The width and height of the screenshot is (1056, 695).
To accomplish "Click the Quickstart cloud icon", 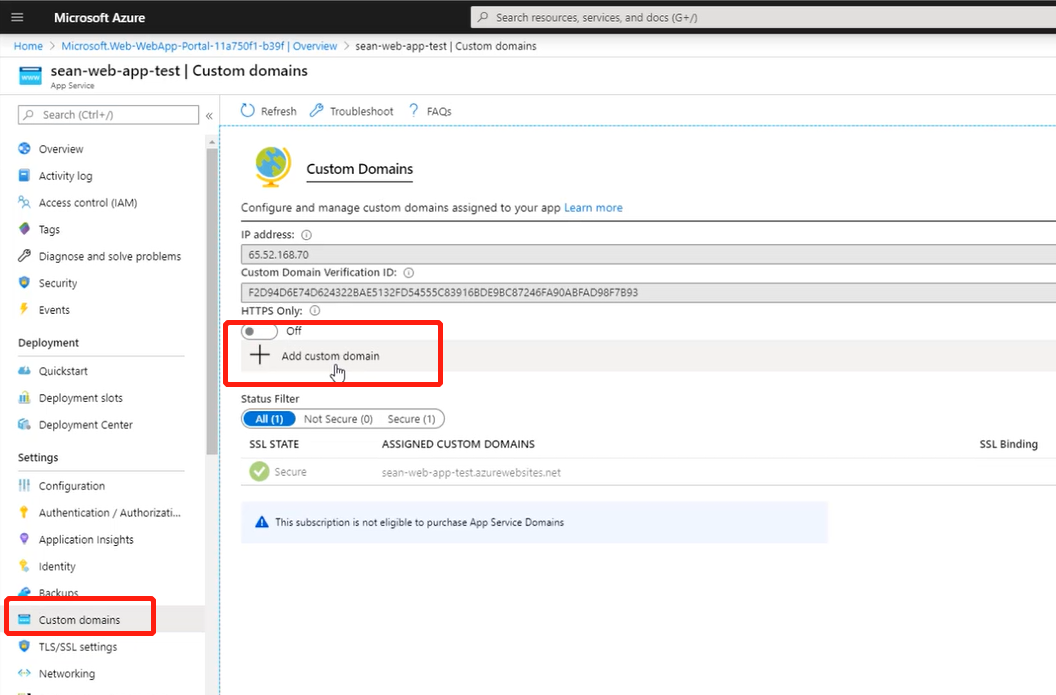I will pyautogui.click(x=24, y=370).
